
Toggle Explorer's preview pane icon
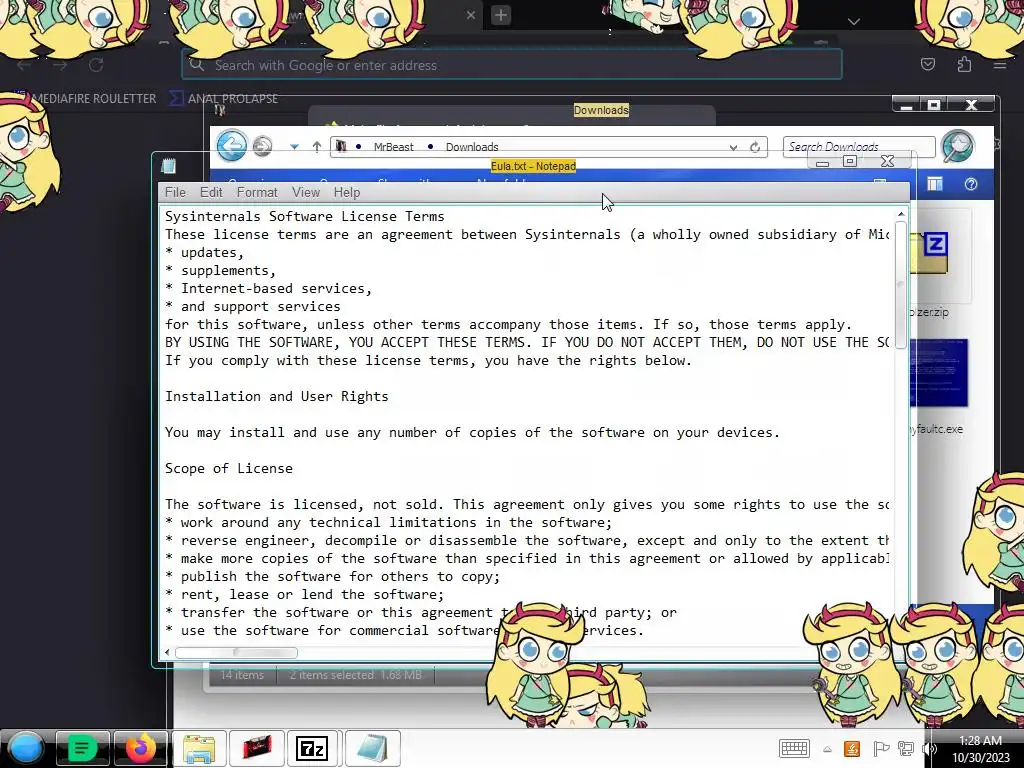point(935,184)
